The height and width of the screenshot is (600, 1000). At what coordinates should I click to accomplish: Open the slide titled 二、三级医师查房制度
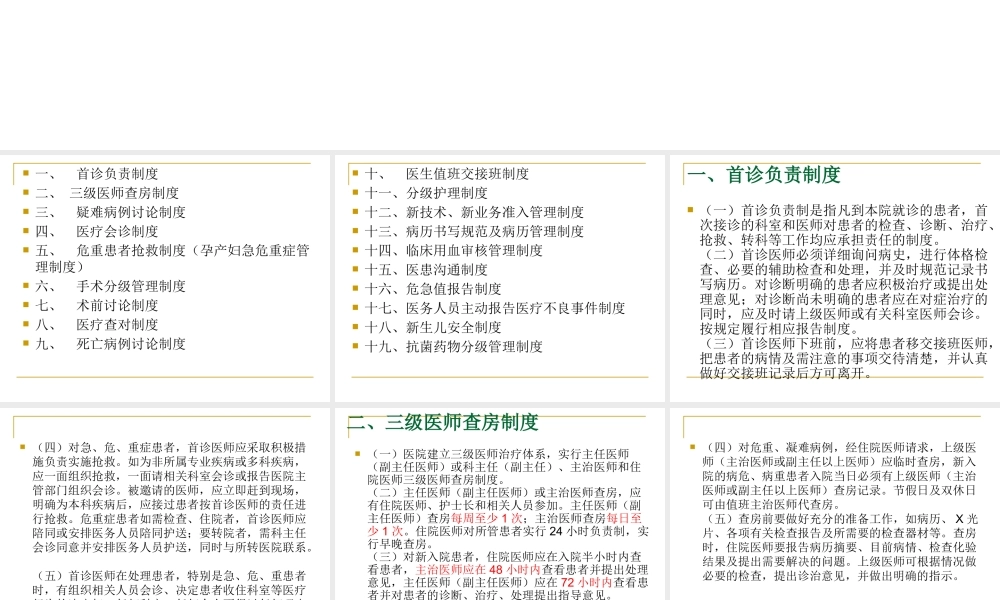pos(499,503)
